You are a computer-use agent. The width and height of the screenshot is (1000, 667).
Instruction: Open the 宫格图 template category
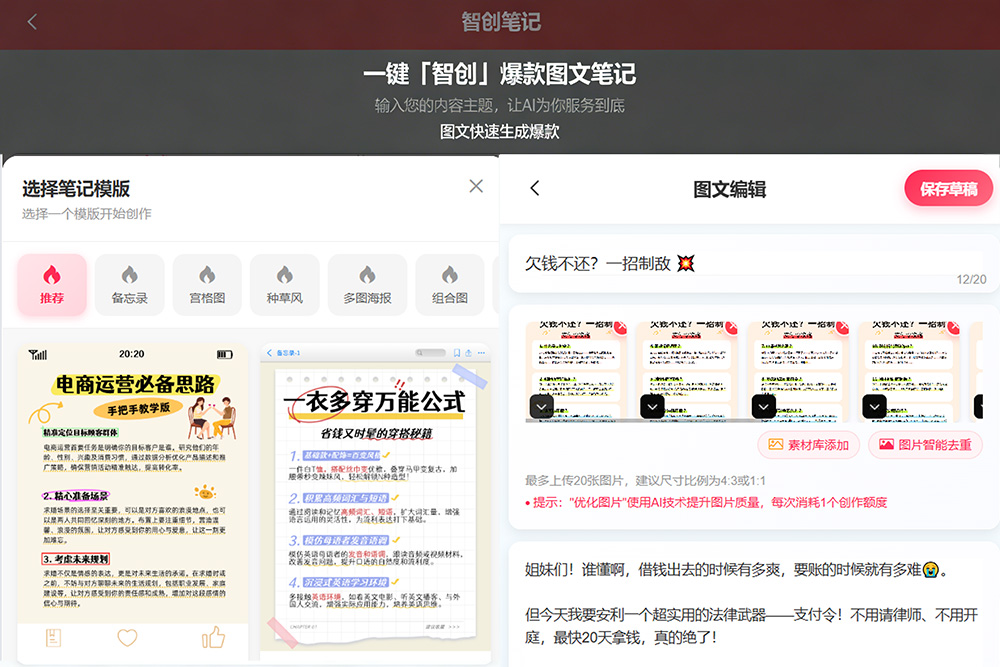pos(207,284)
